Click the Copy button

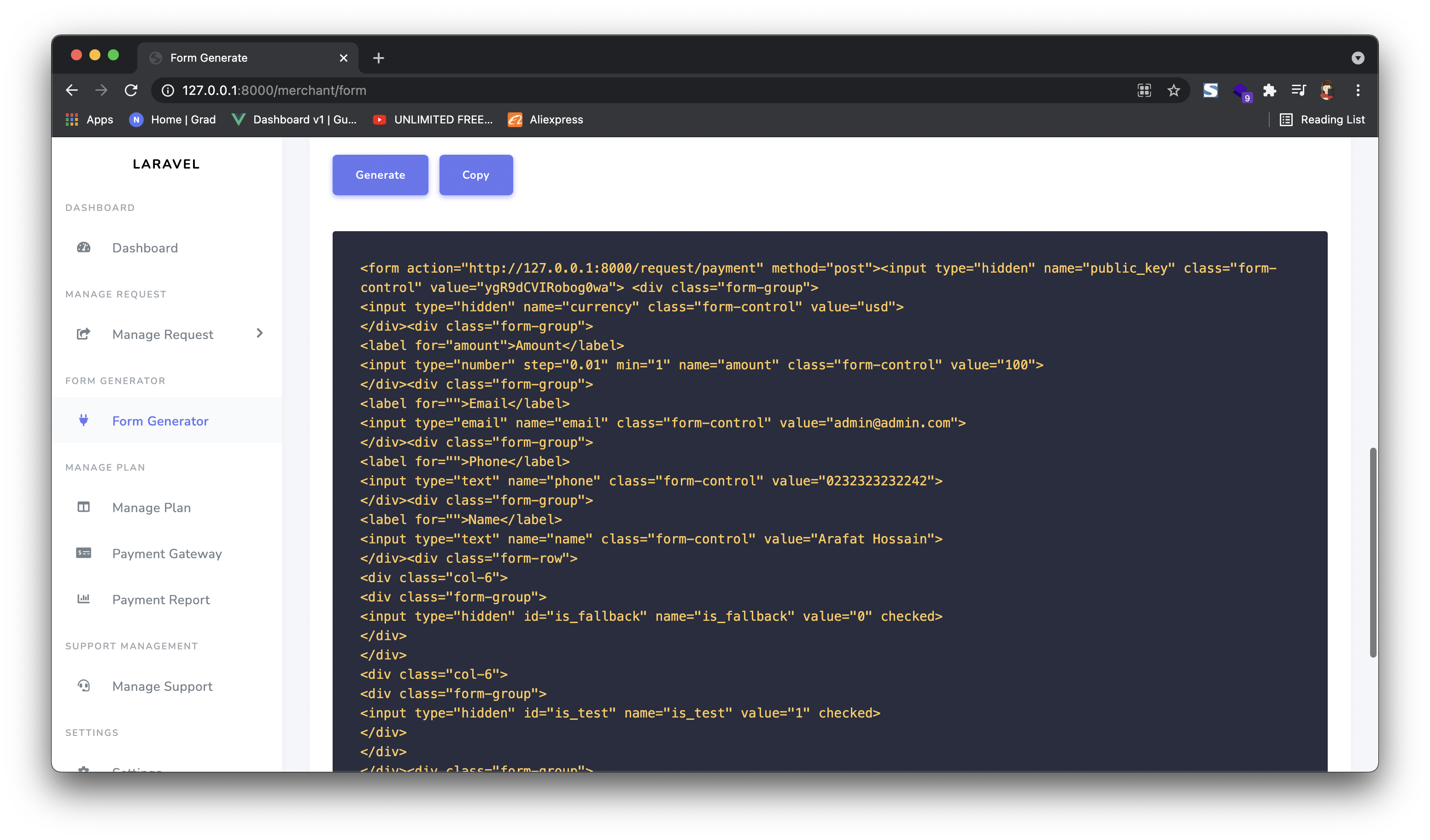point(475,175)
